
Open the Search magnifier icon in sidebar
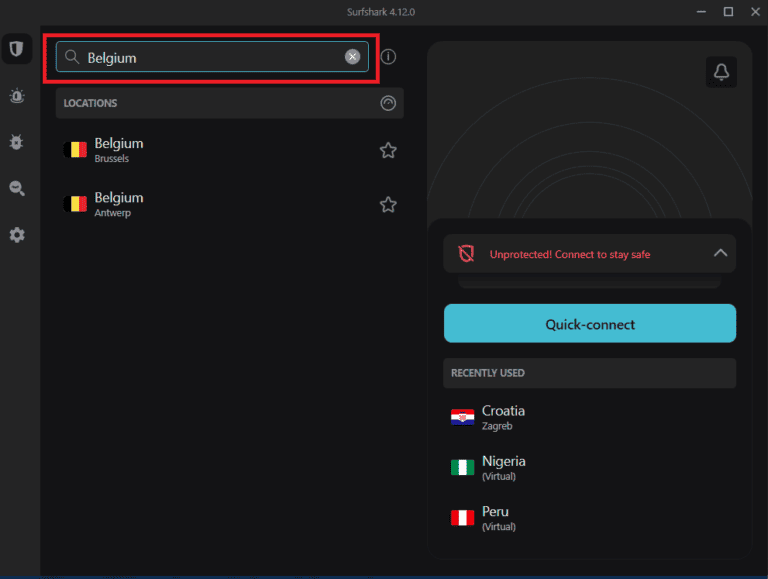click(x=17, y=188)
